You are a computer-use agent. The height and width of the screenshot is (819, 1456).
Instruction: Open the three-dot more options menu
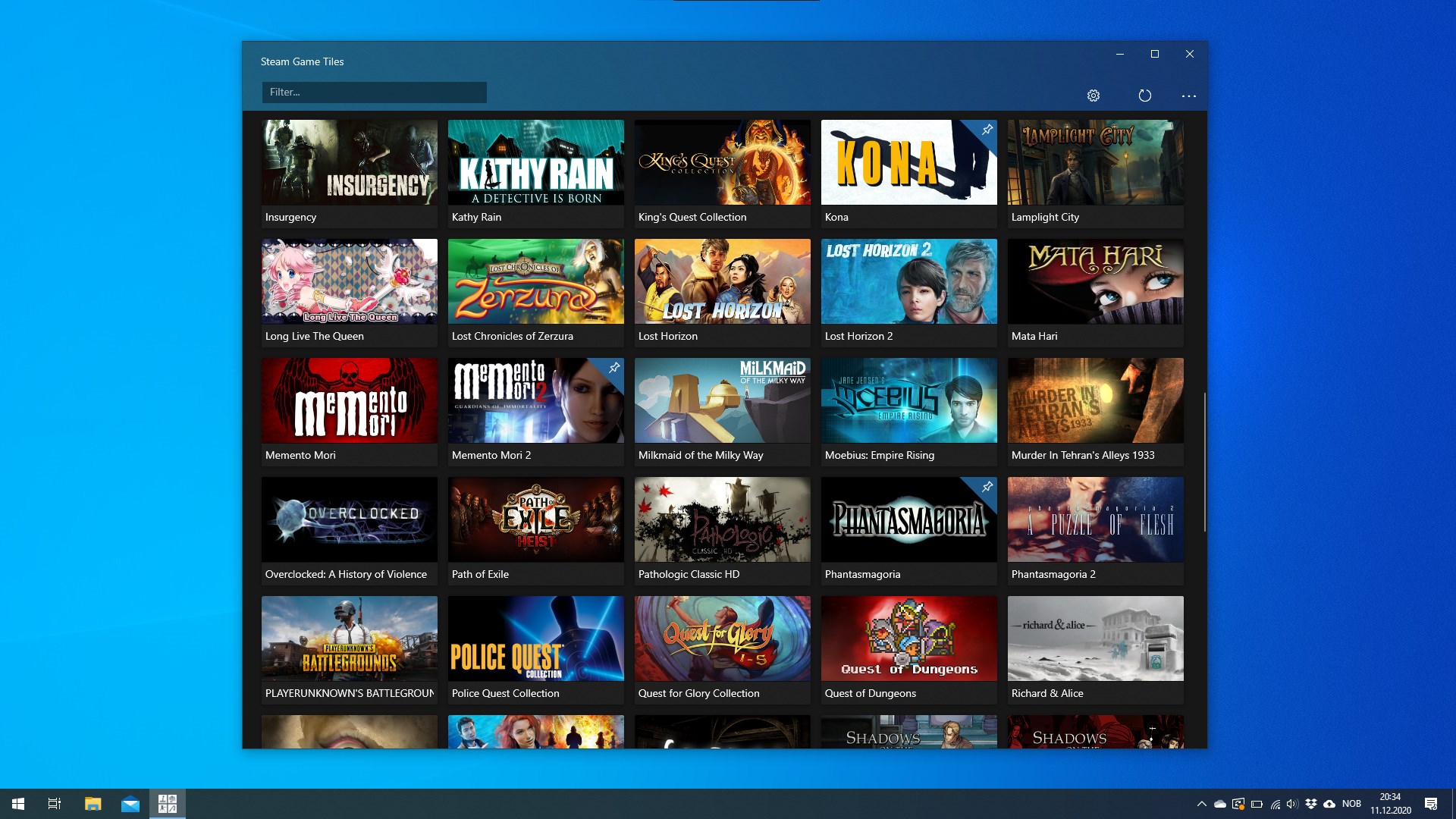click(1188, 96)
